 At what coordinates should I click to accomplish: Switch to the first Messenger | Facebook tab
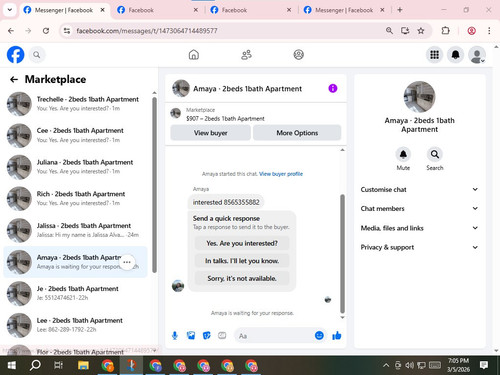[64, 10]
